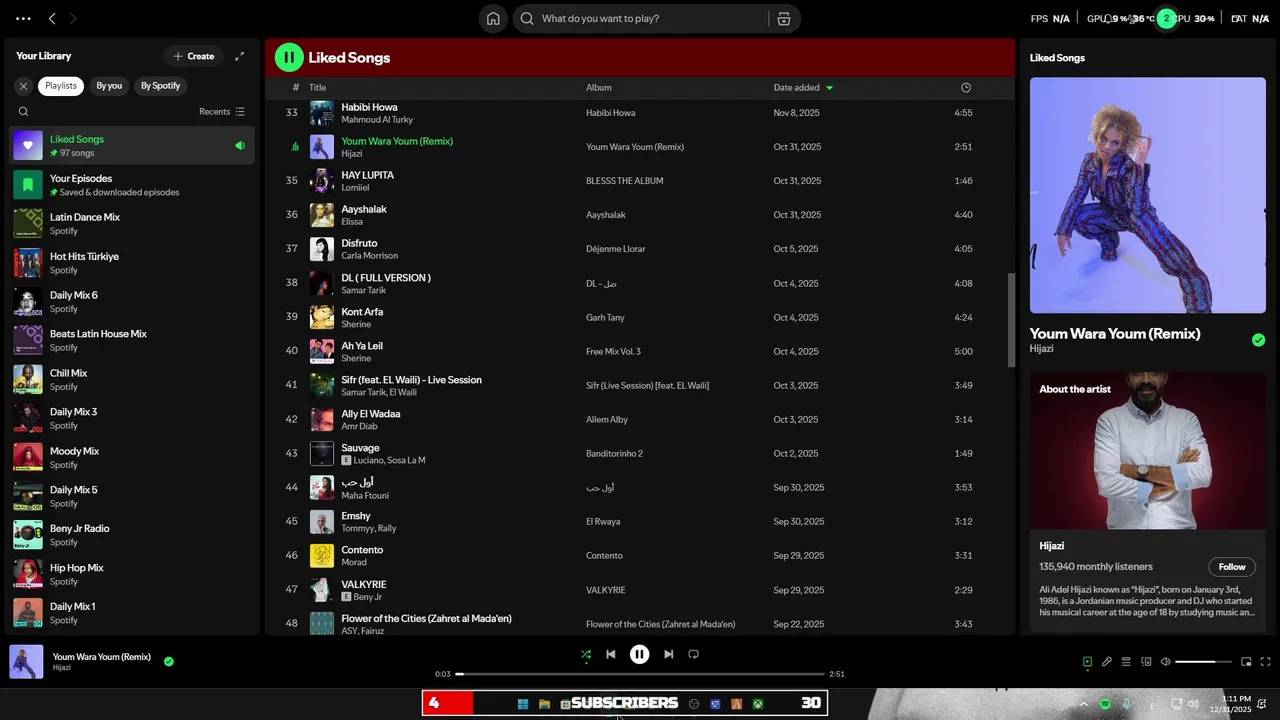Select the track Contento by Morad
This screenshot has width=1280, height=720.
(640, 556)
